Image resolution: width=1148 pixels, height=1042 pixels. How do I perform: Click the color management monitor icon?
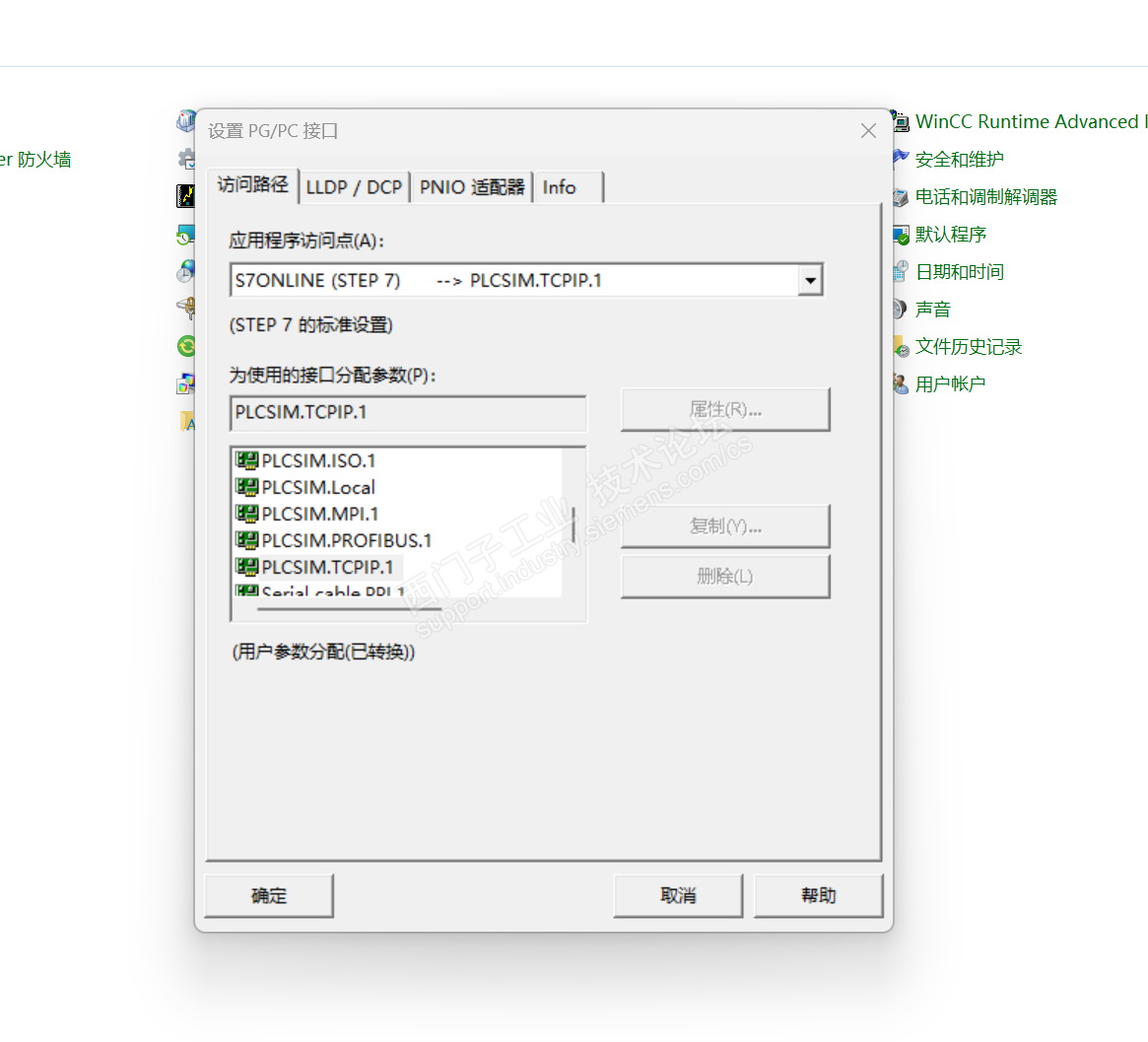186,382
